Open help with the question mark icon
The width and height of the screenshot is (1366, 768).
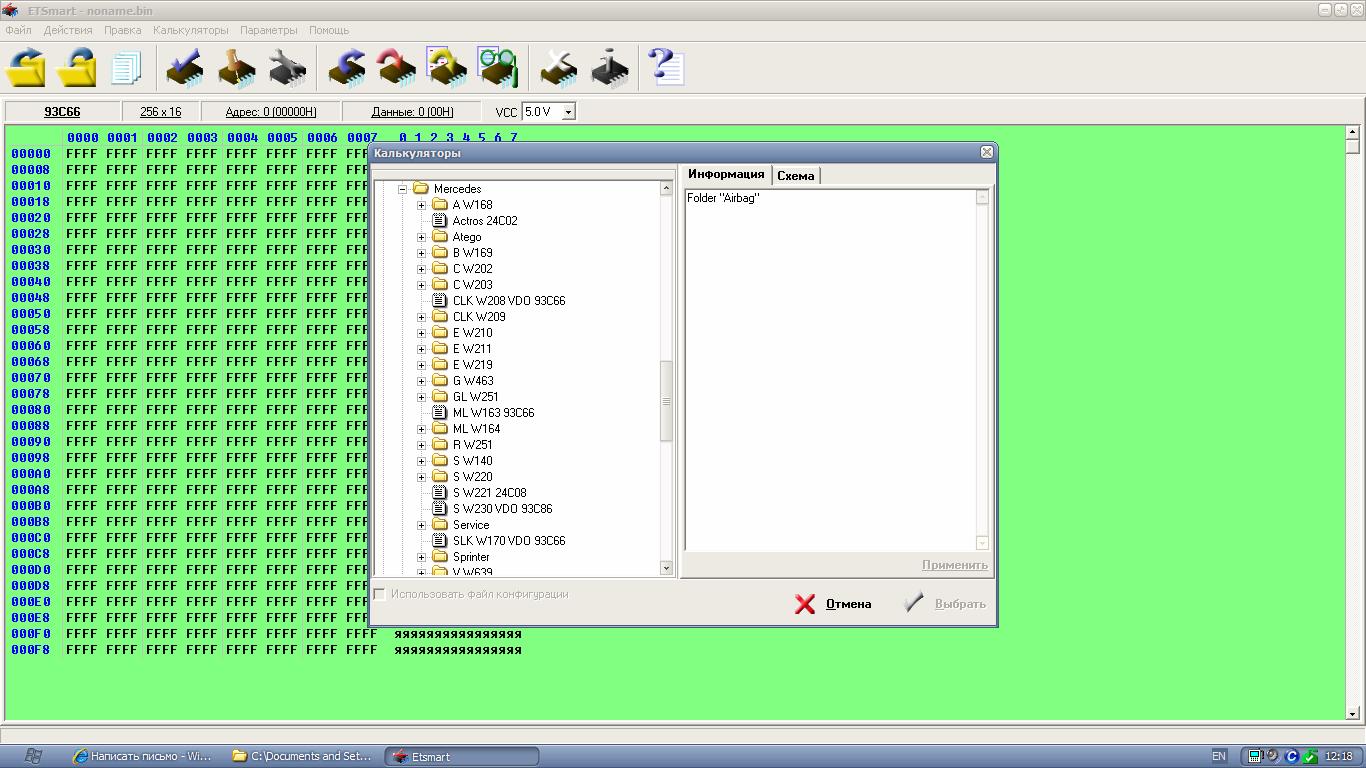click(x=666, y=67)
